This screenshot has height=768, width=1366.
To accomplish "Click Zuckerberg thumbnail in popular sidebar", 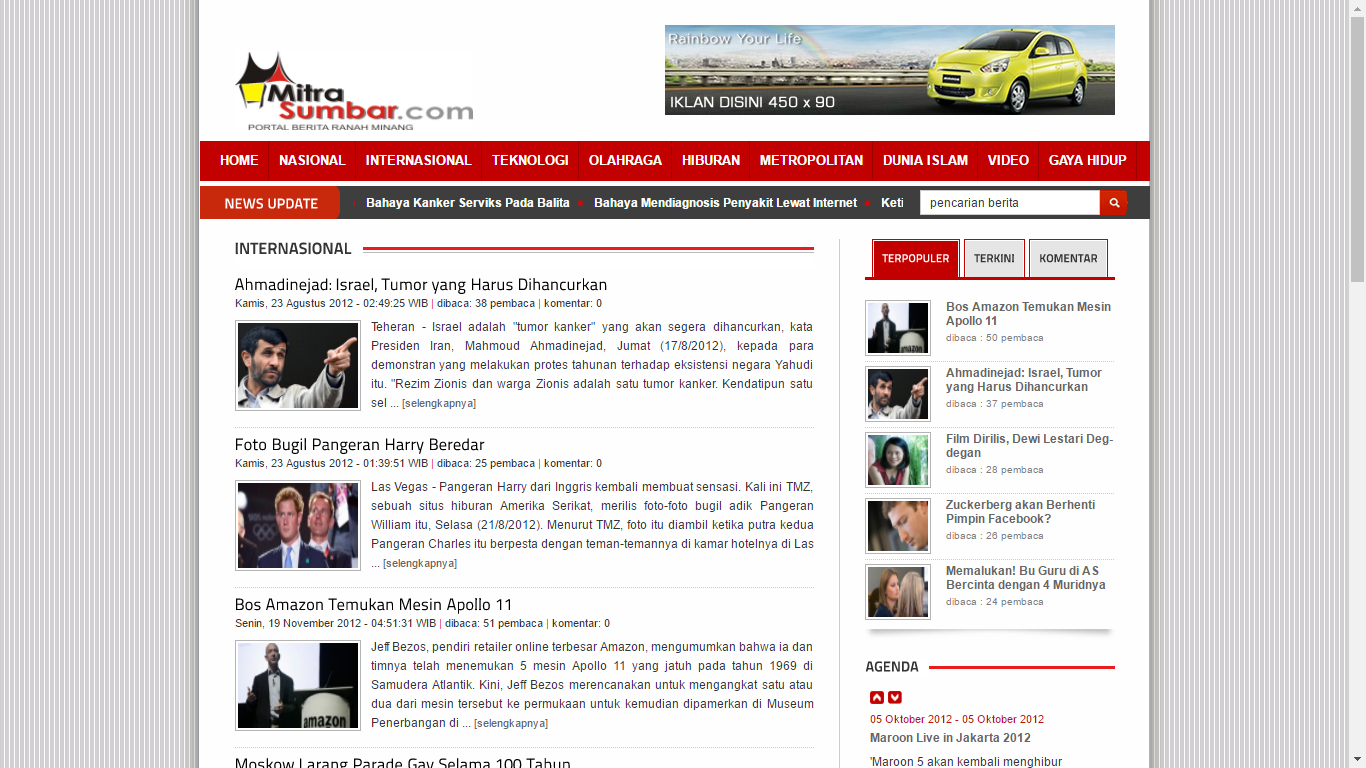I will 897,526.
